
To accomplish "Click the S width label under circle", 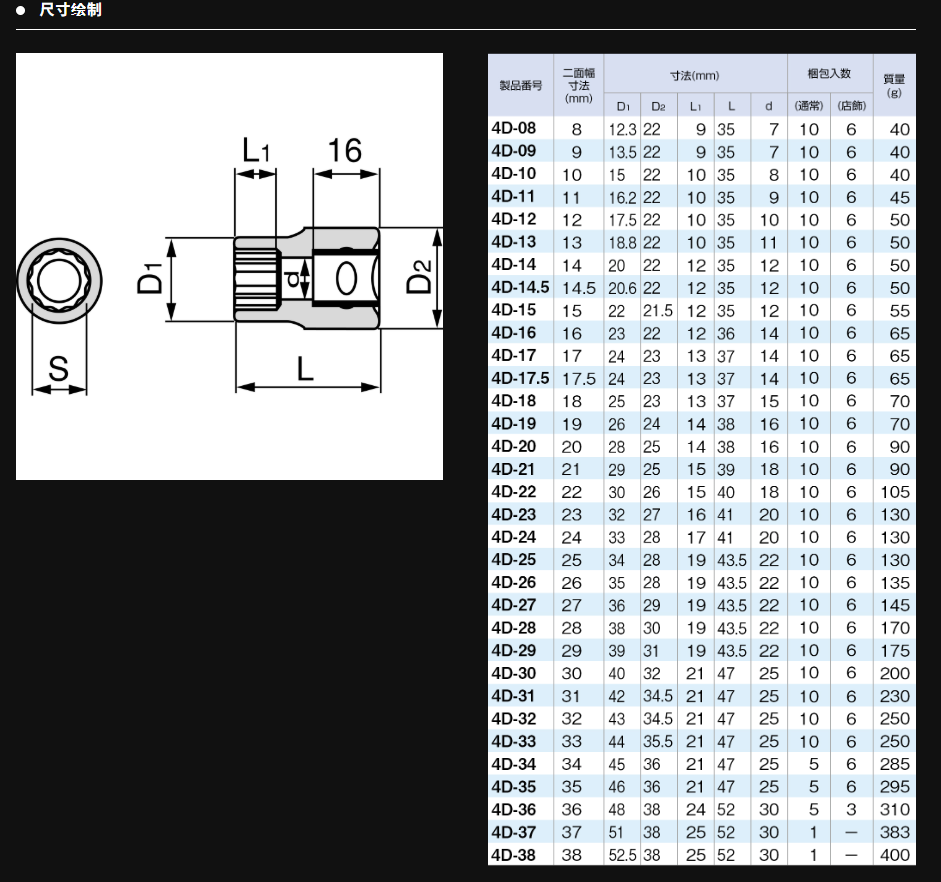I will click(59, 369).
